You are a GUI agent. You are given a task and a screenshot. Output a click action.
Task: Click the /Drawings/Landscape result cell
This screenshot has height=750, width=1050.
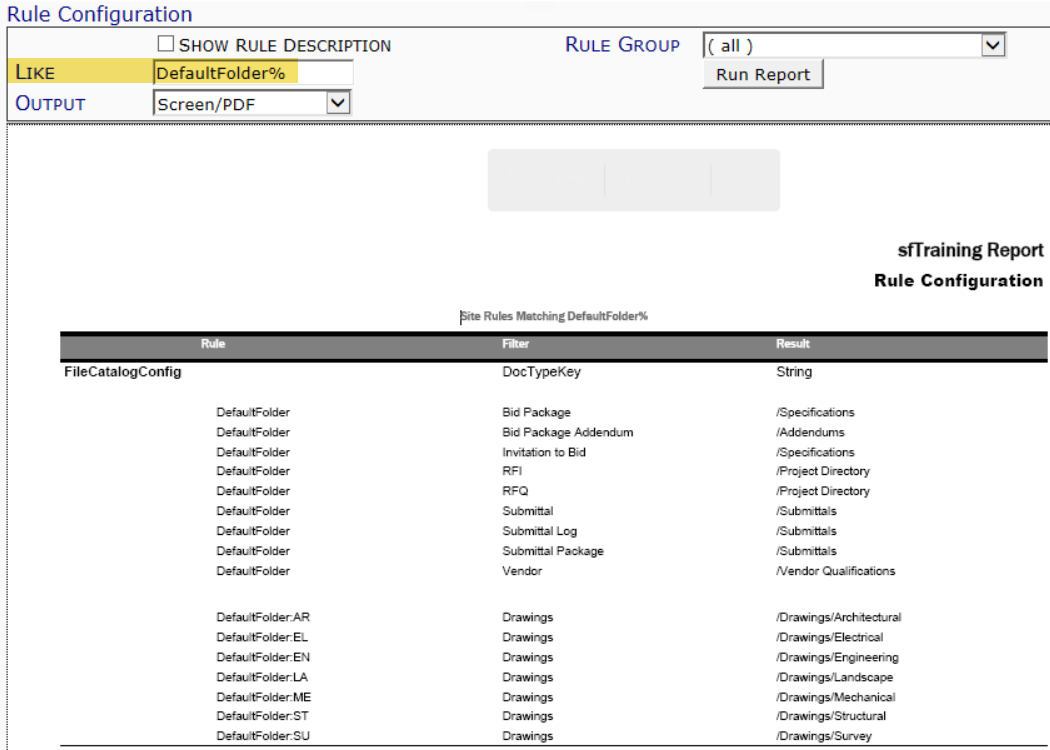(834, 678)
